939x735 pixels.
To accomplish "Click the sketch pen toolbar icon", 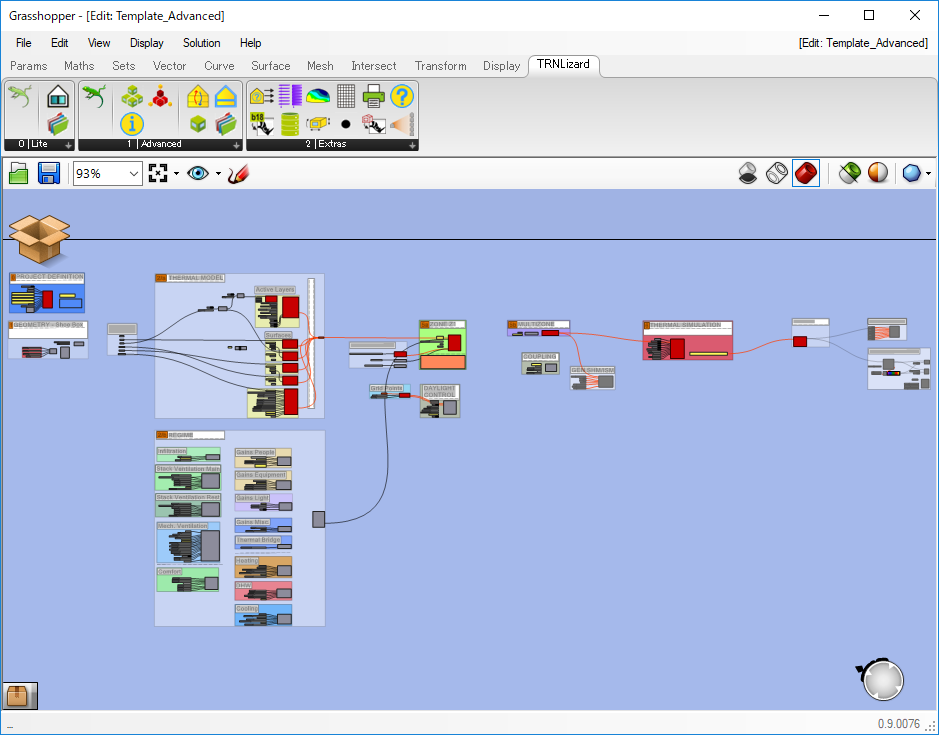I will pyautogui.click(x=238, y=174).
